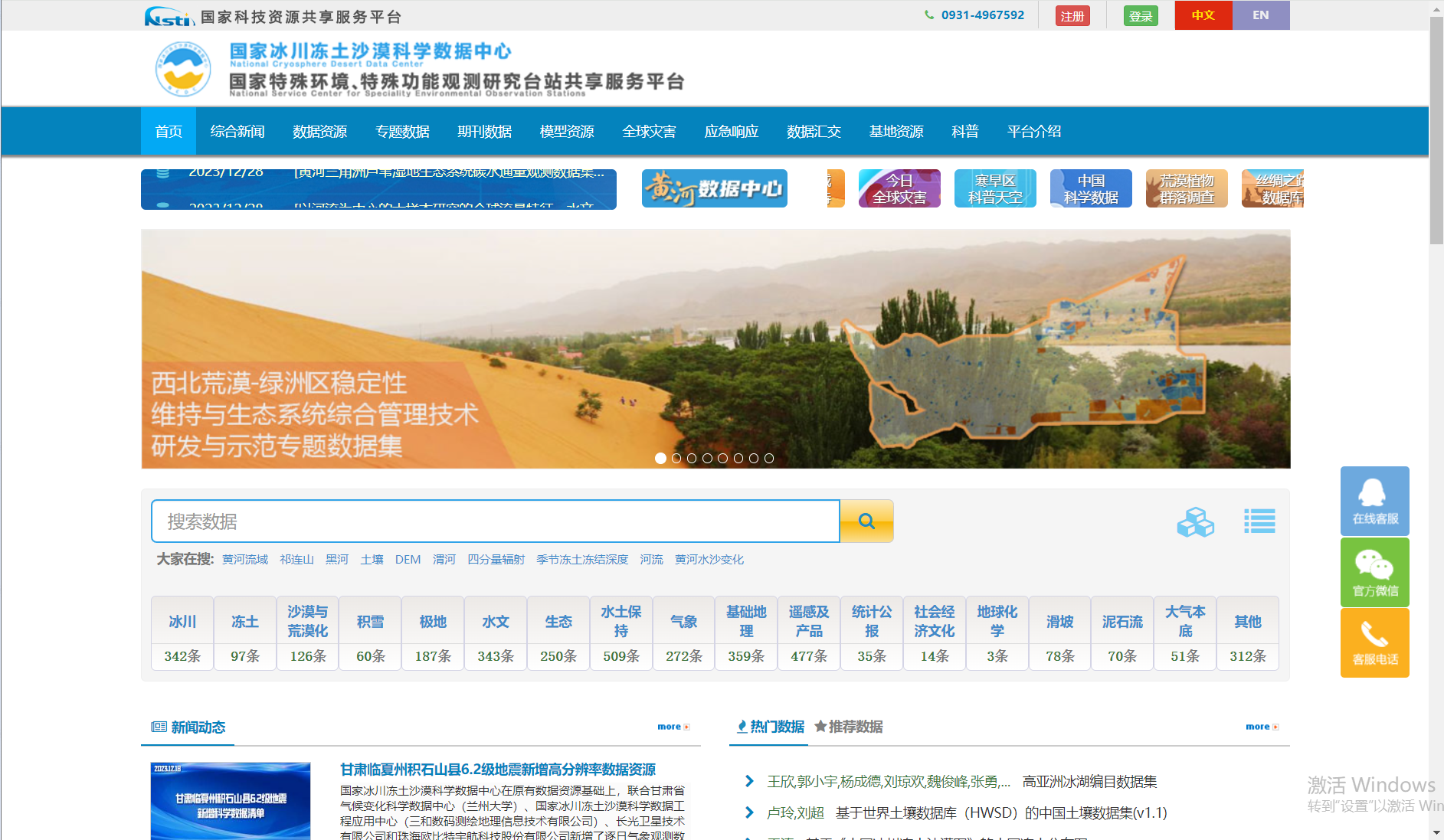Switch to 热门数据 tab
This screenshot has height=840, width=1444.
pyautogui.click(x=771, y=727)
